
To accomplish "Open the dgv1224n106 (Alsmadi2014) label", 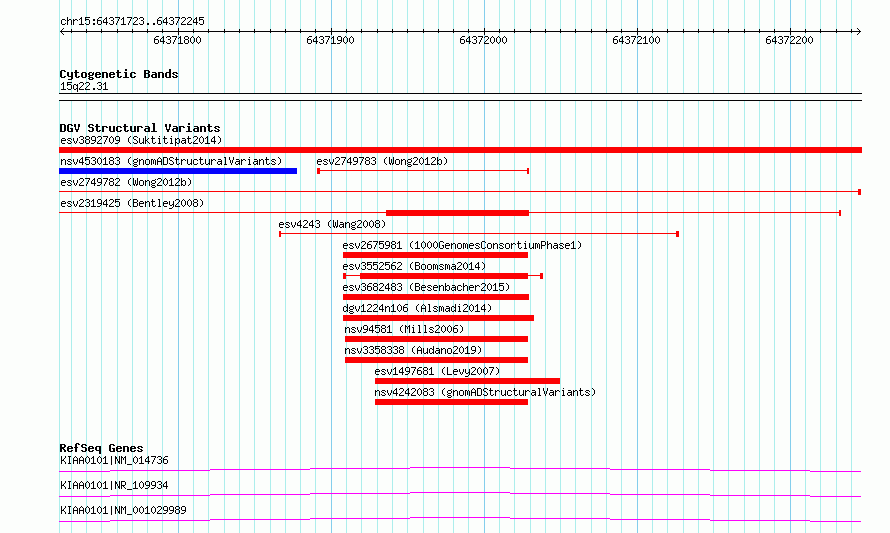I will click(x=417, y=308).
